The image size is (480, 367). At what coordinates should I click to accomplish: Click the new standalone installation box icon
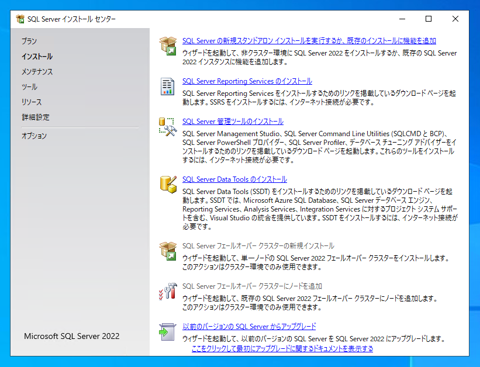pos(168,46)
